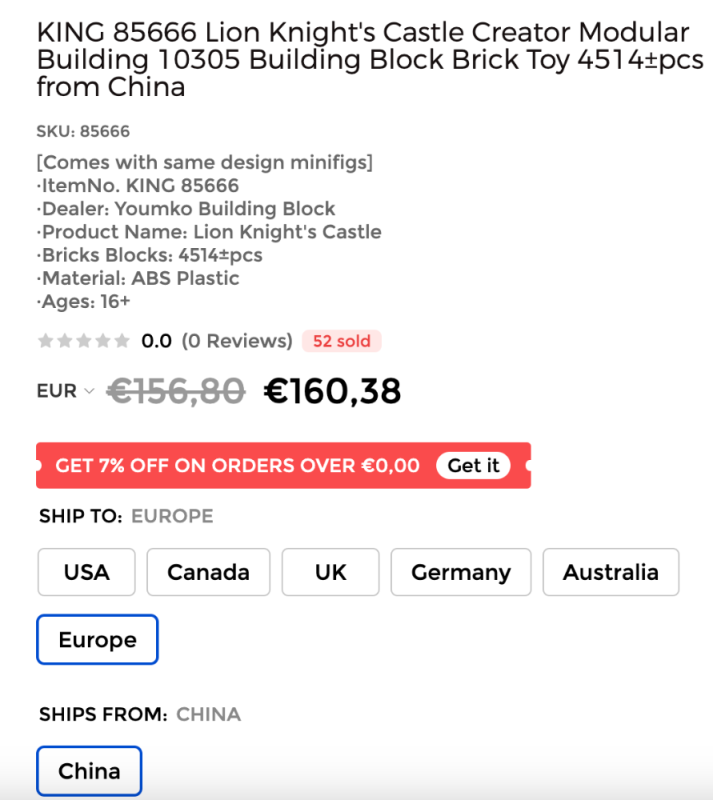Choose Australia shipping option
The height and width of the screenshot is (800, 713).
click(610, 572)
